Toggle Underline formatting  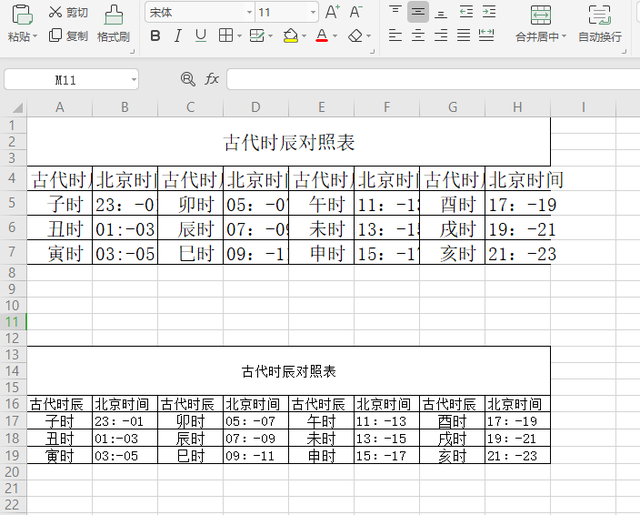(200, 36)
